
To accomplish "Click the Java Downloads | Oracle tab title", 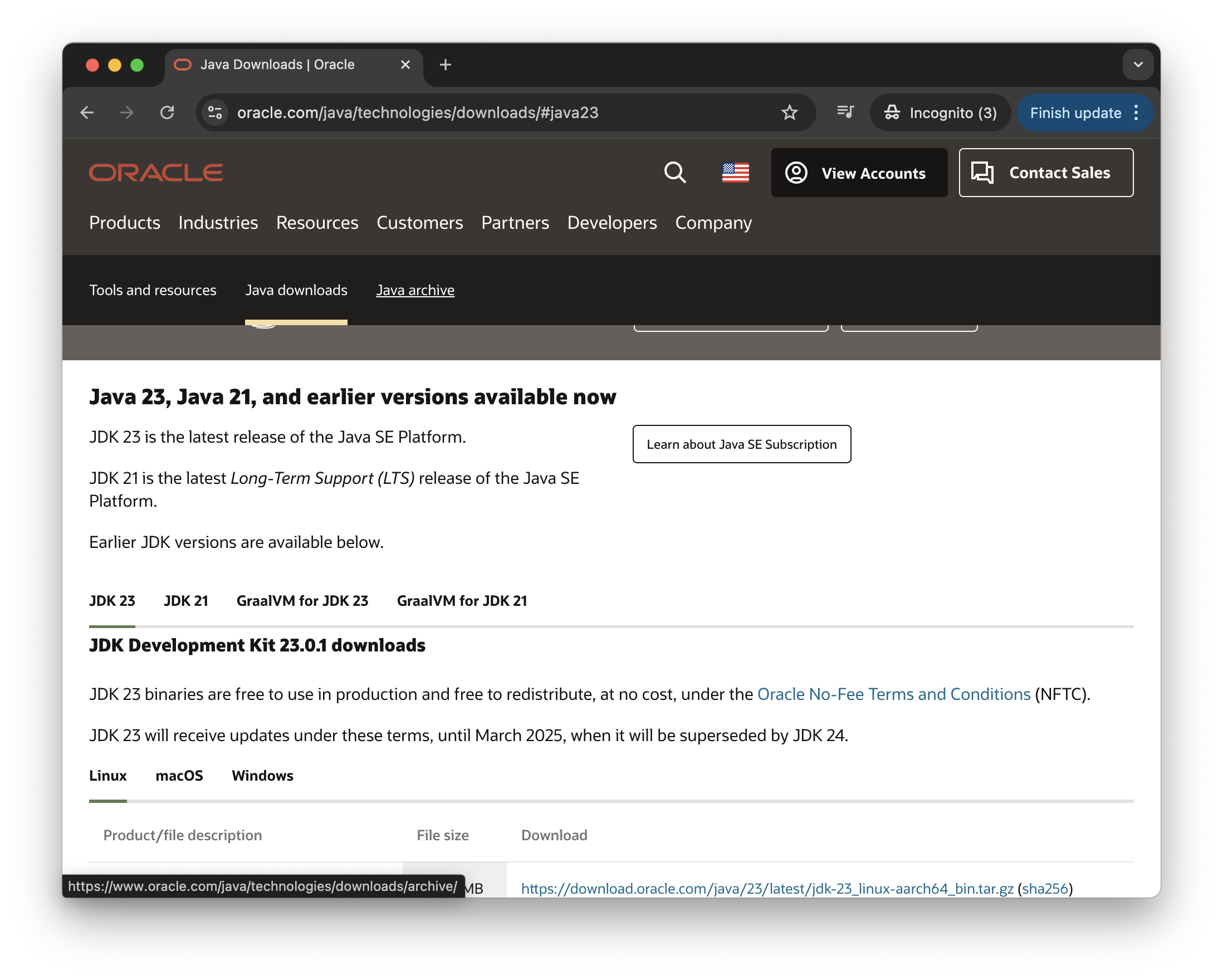I will [277, 65].
